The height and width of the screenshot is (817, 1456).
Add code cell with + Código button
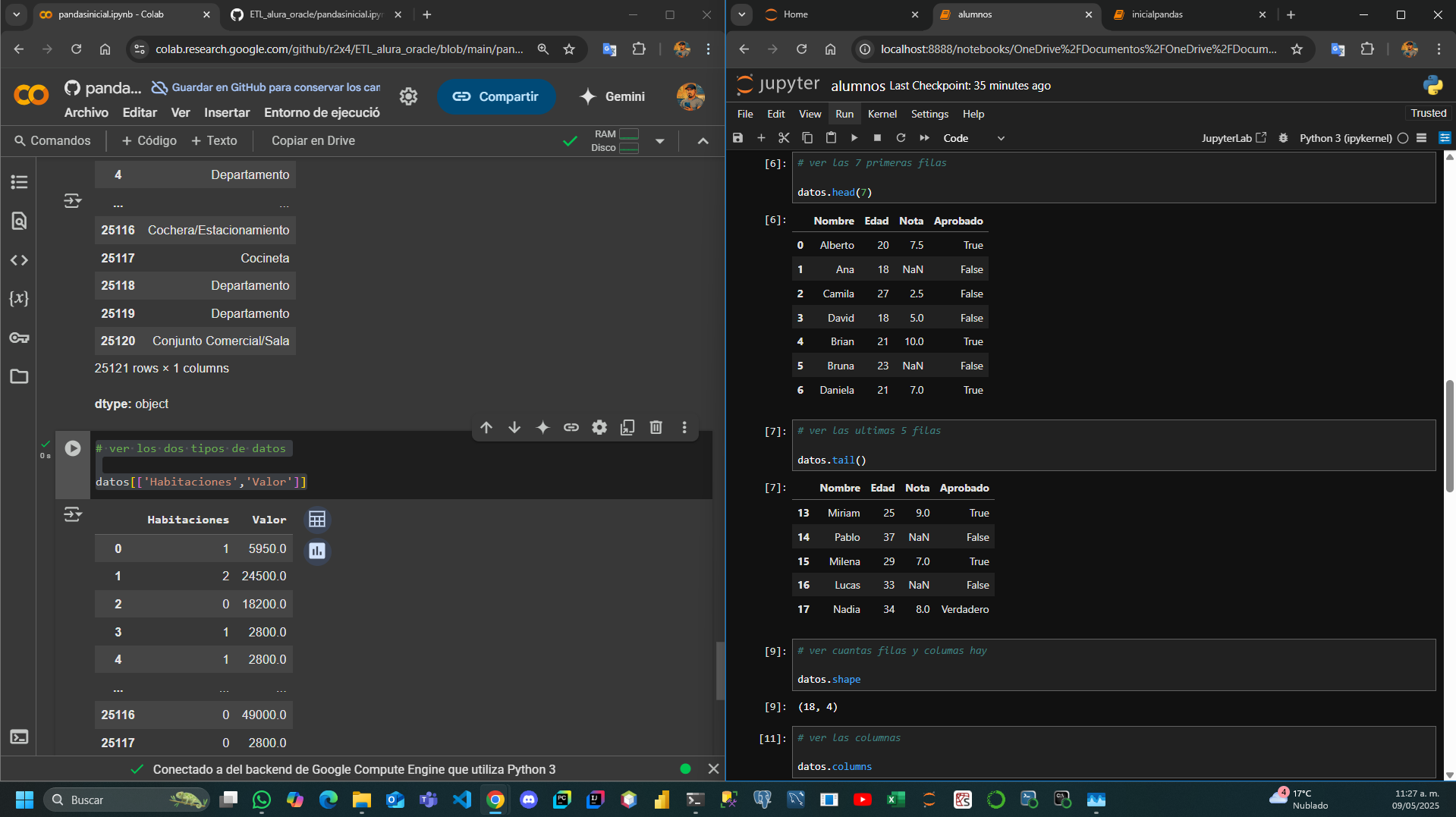149,140
